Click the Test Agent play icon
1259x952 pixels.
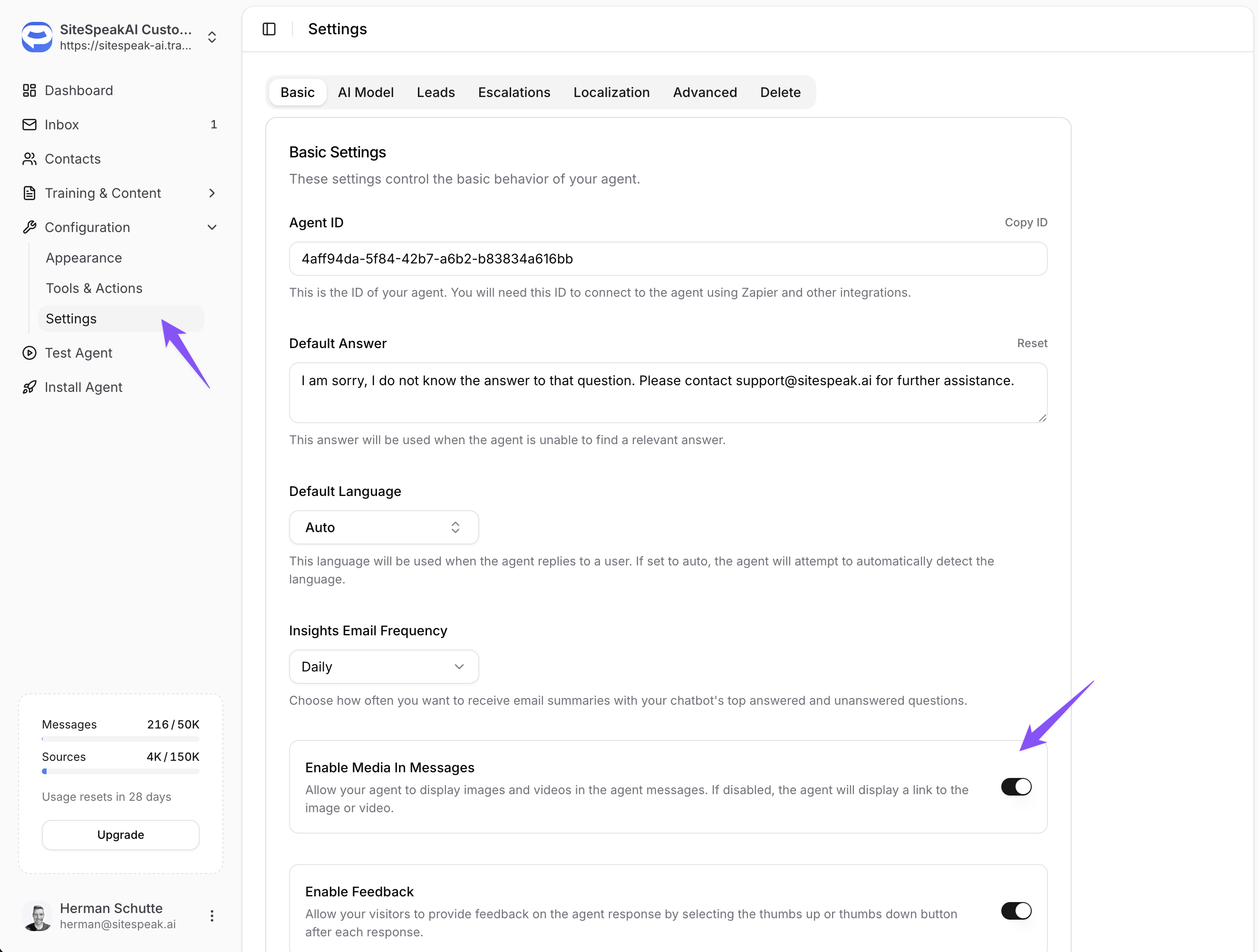pyautogui.click(x=29, y=353)
